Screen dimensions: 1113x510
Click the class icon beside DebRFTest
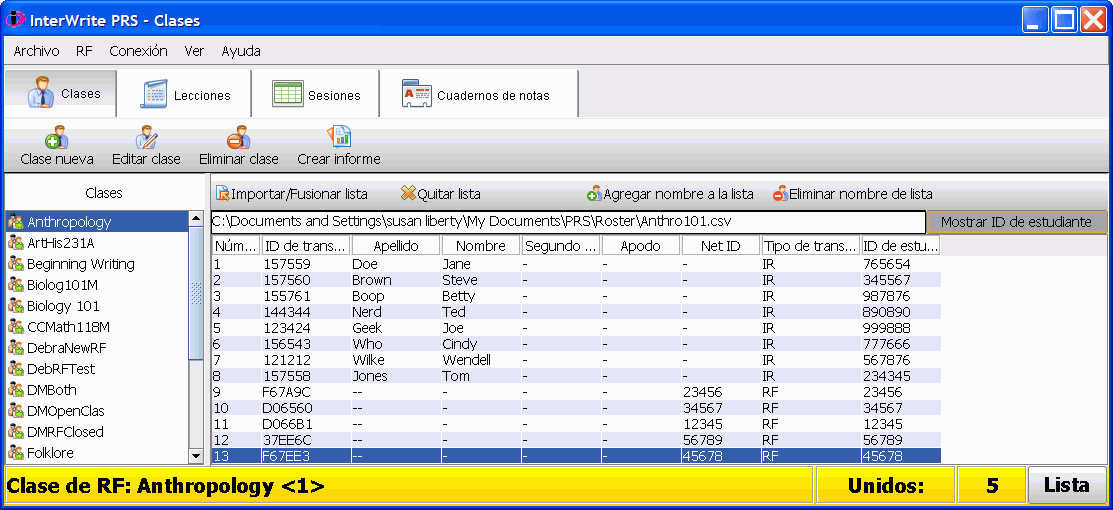(x=16, y=369)
